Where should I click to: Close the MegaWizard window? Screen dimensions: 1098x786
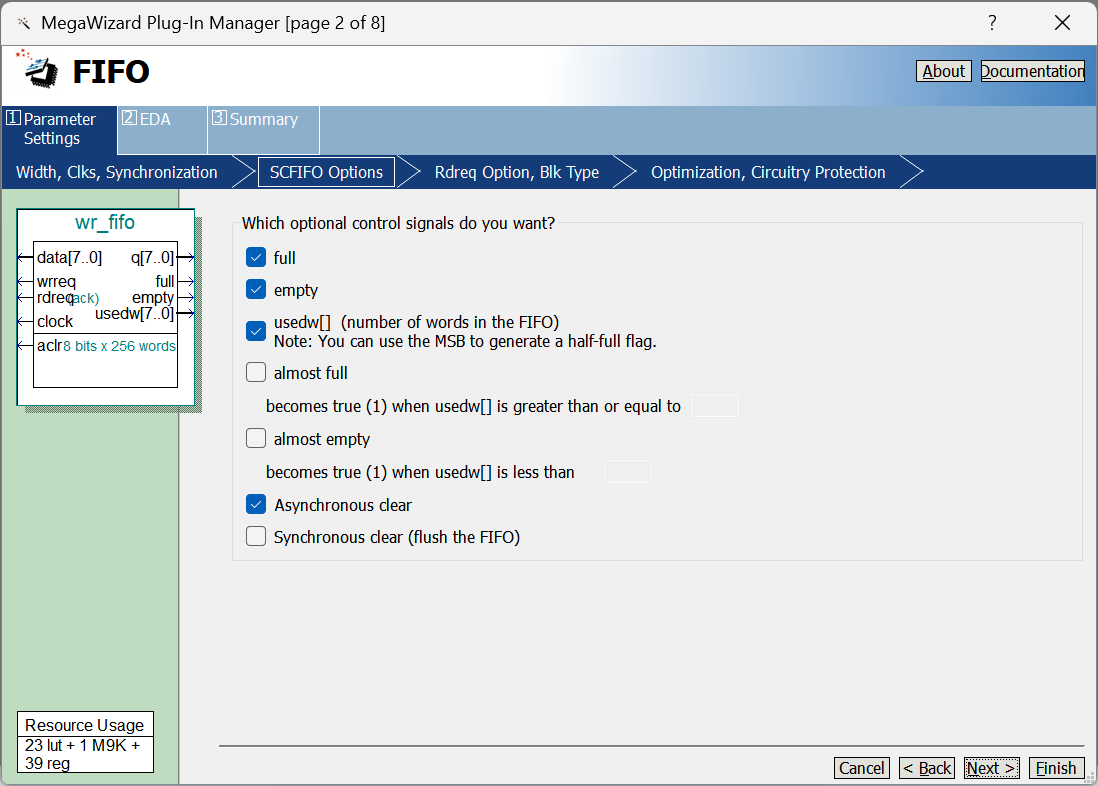[1062, 23]
